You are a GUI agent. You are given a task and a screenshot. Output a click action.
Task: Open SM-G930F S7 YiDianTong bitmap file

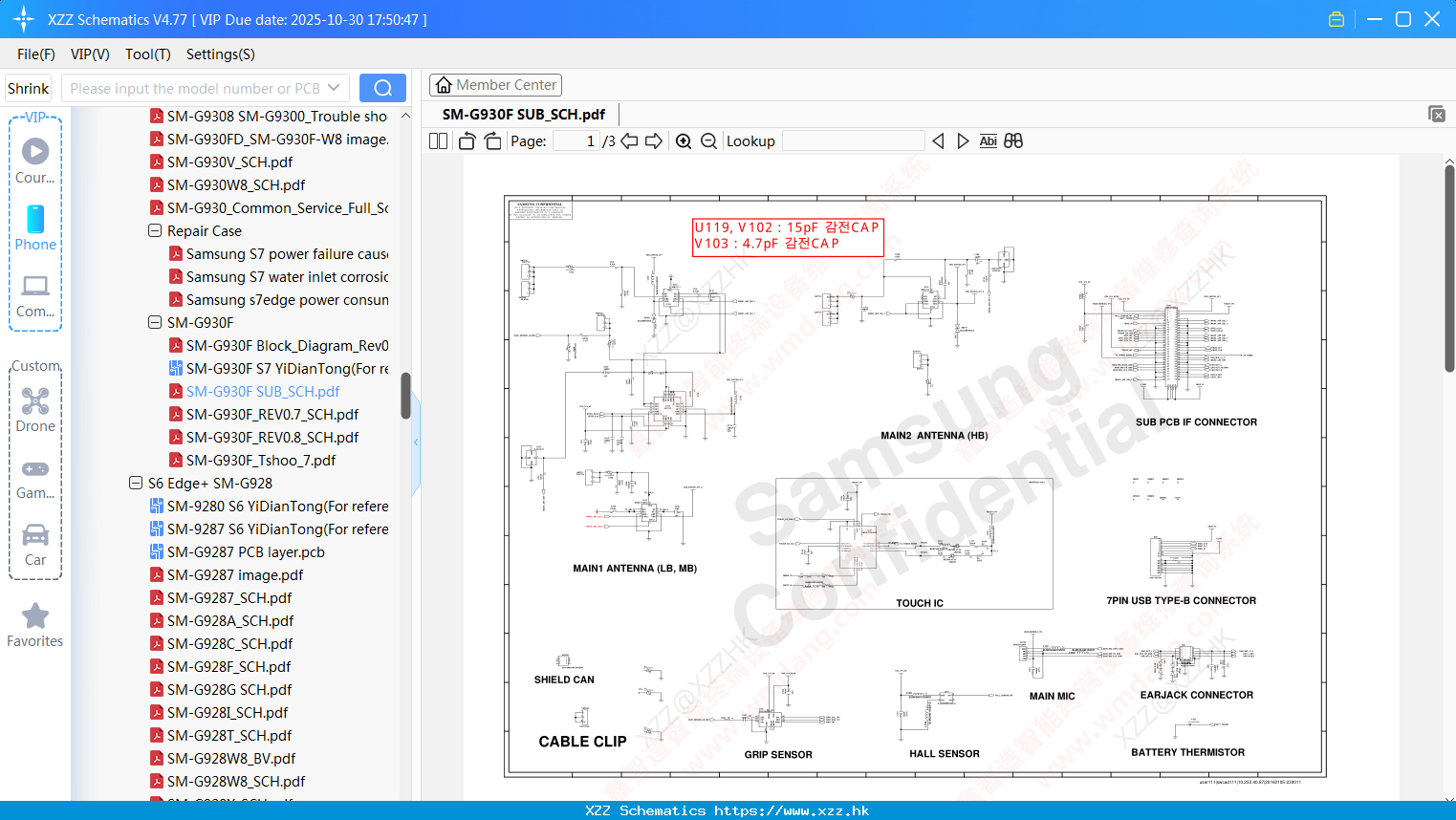[x=279, y=368]
